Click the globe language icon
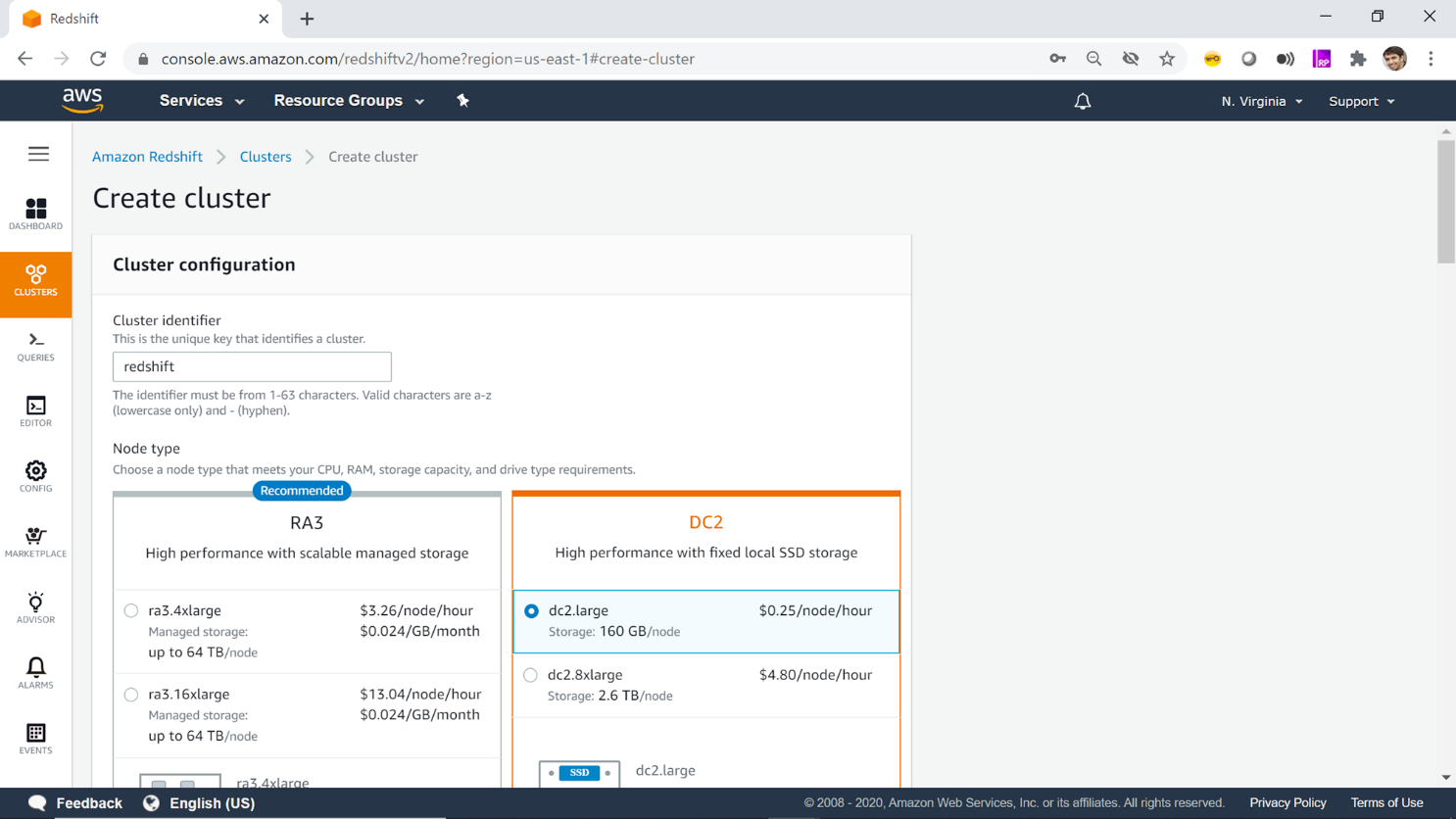 coord(151,803)
